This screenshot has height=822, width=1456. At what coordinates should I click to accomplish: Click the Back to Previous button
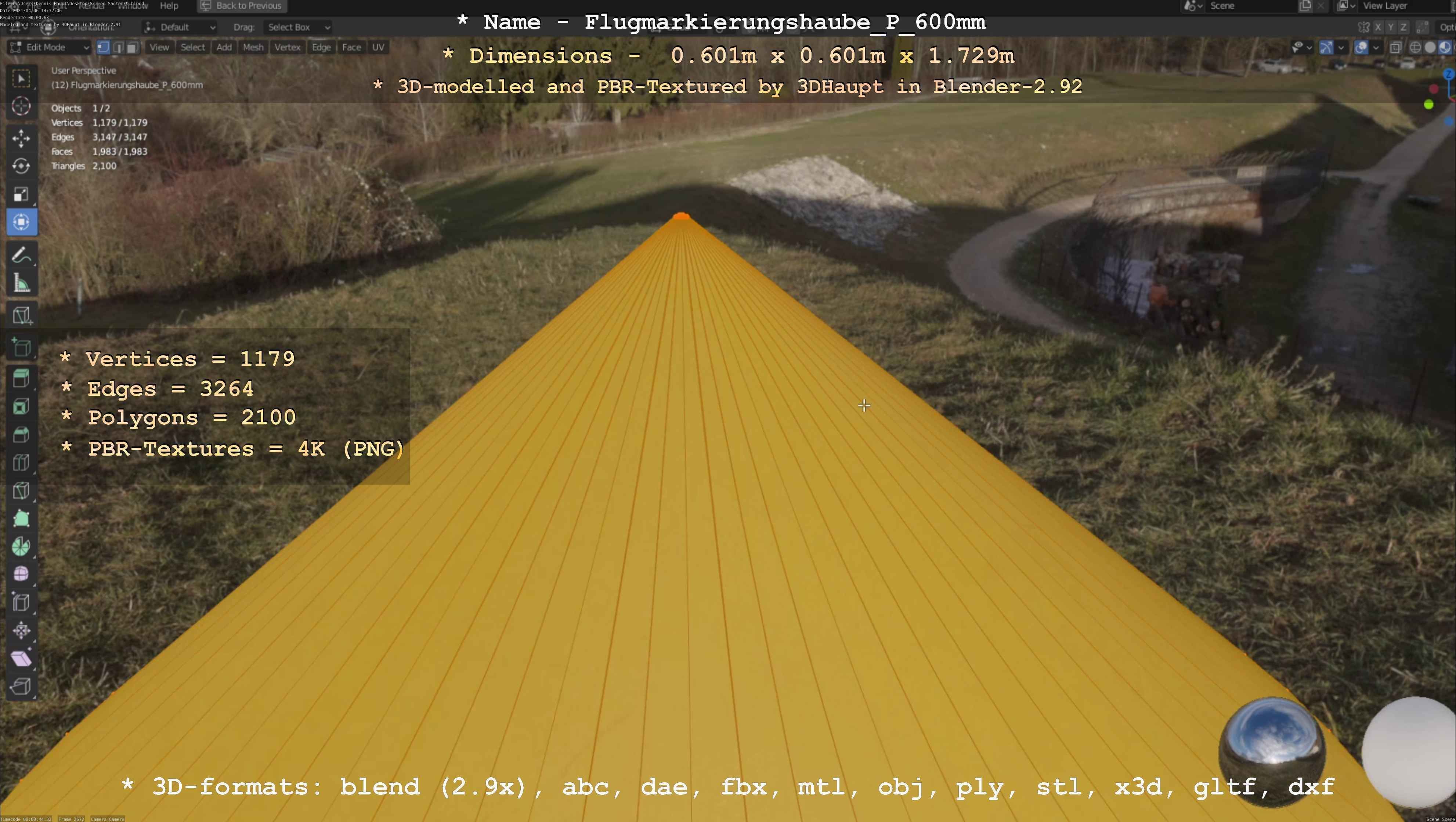pyautogui.click(x=242, y=6)
